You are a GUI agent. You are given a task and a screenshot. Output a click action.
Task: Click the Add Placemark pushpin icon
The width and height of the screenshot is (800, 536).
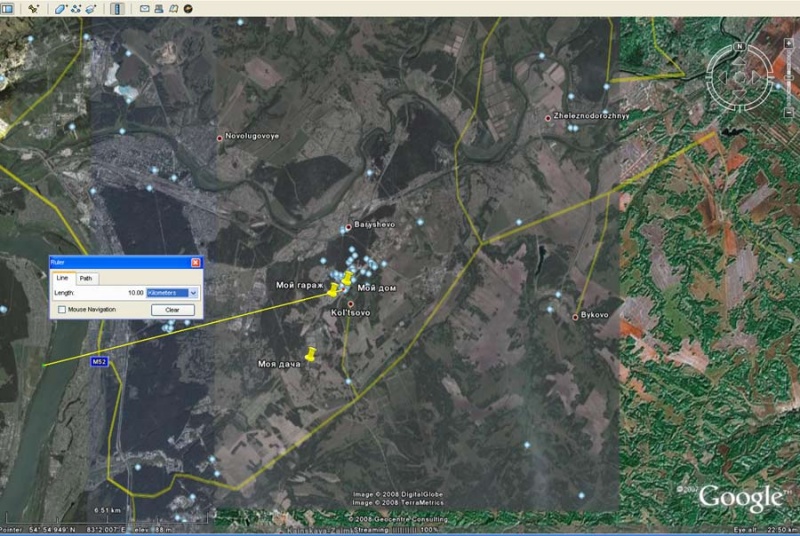point(34,9)
